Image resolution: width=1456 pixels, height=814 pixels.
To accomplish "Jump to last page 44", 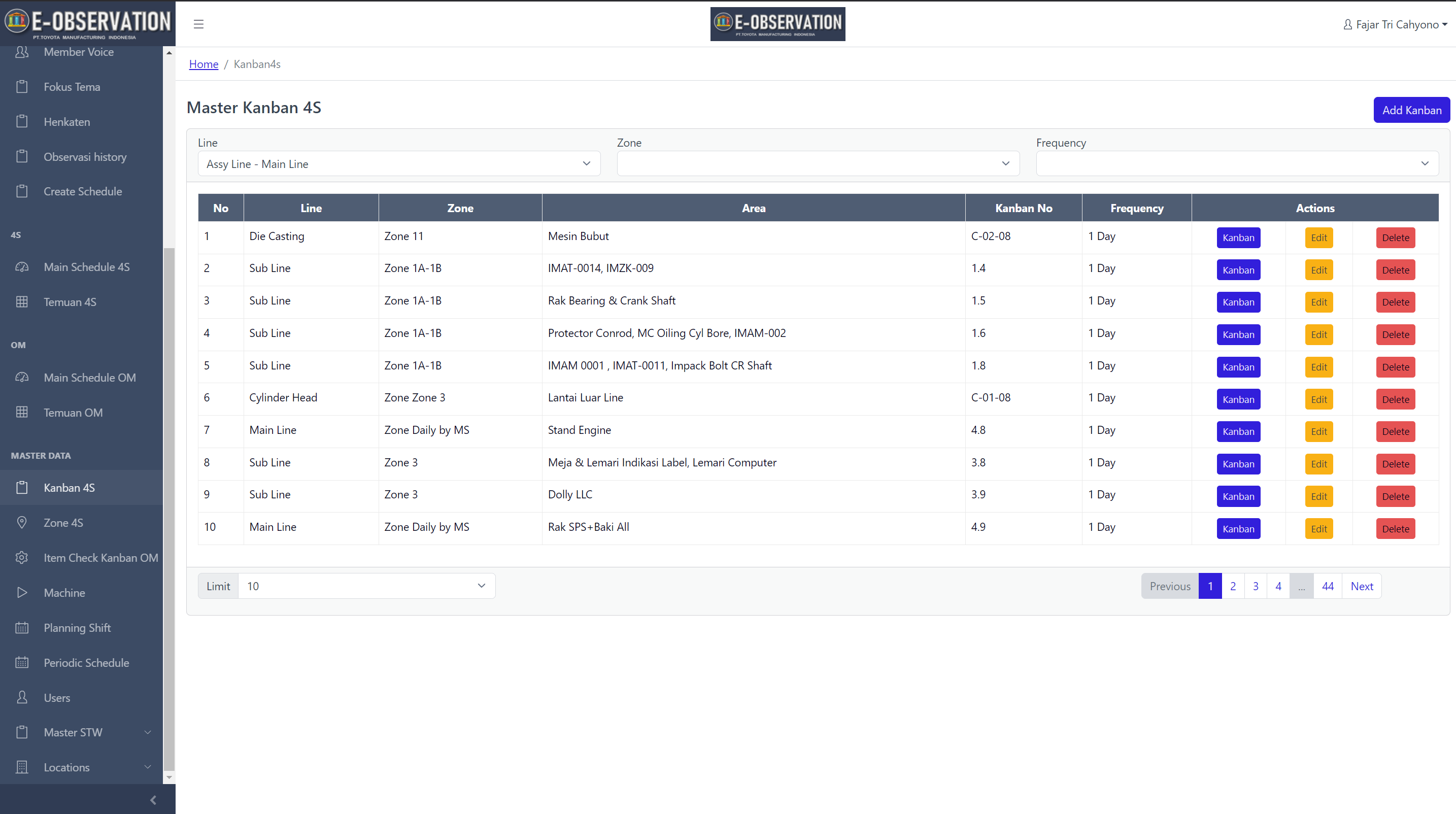I will coord(1328,586).
